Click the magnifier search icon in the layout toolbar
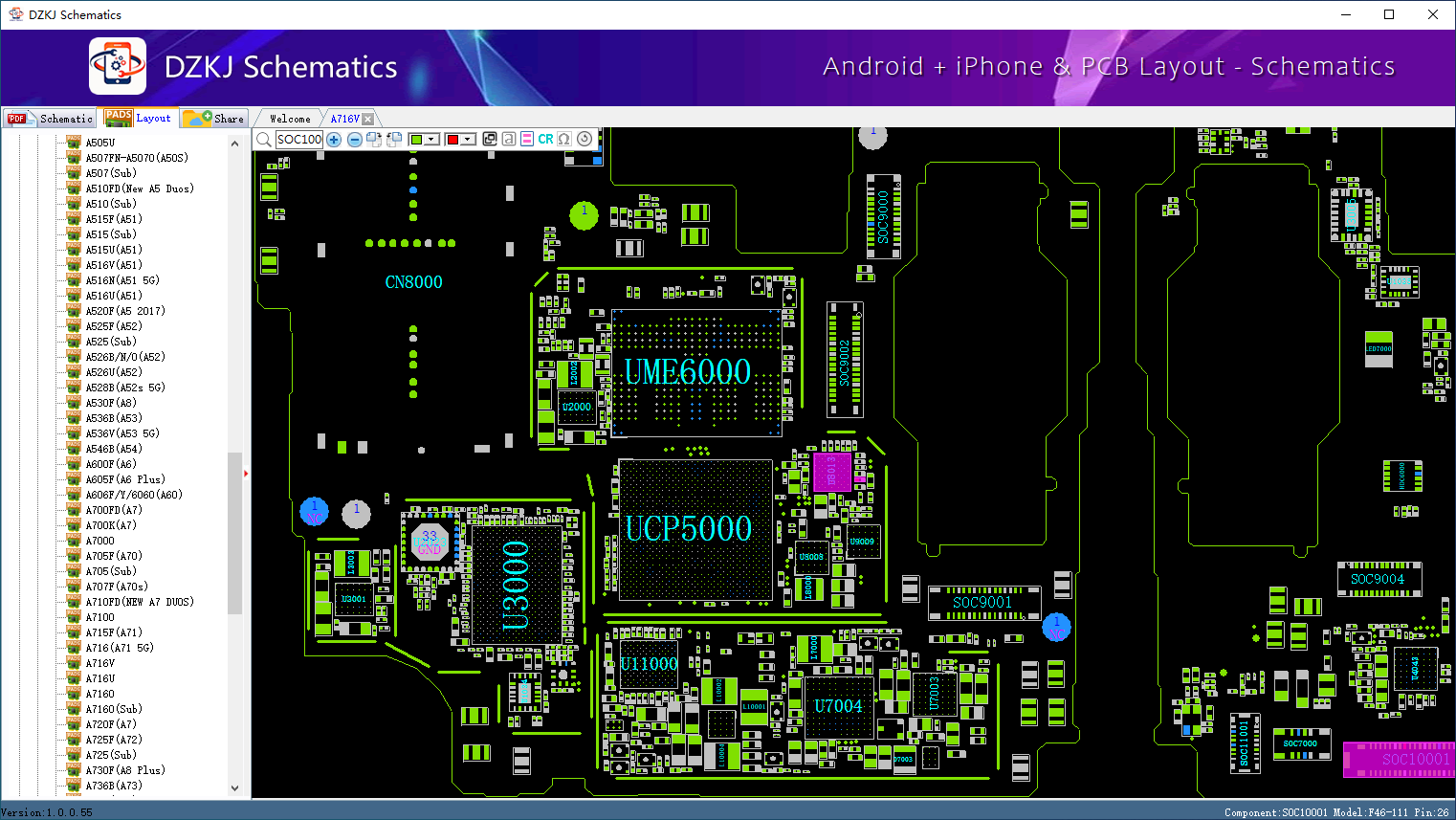Screen dimensions: 1456x820 [x=264, y=140]
